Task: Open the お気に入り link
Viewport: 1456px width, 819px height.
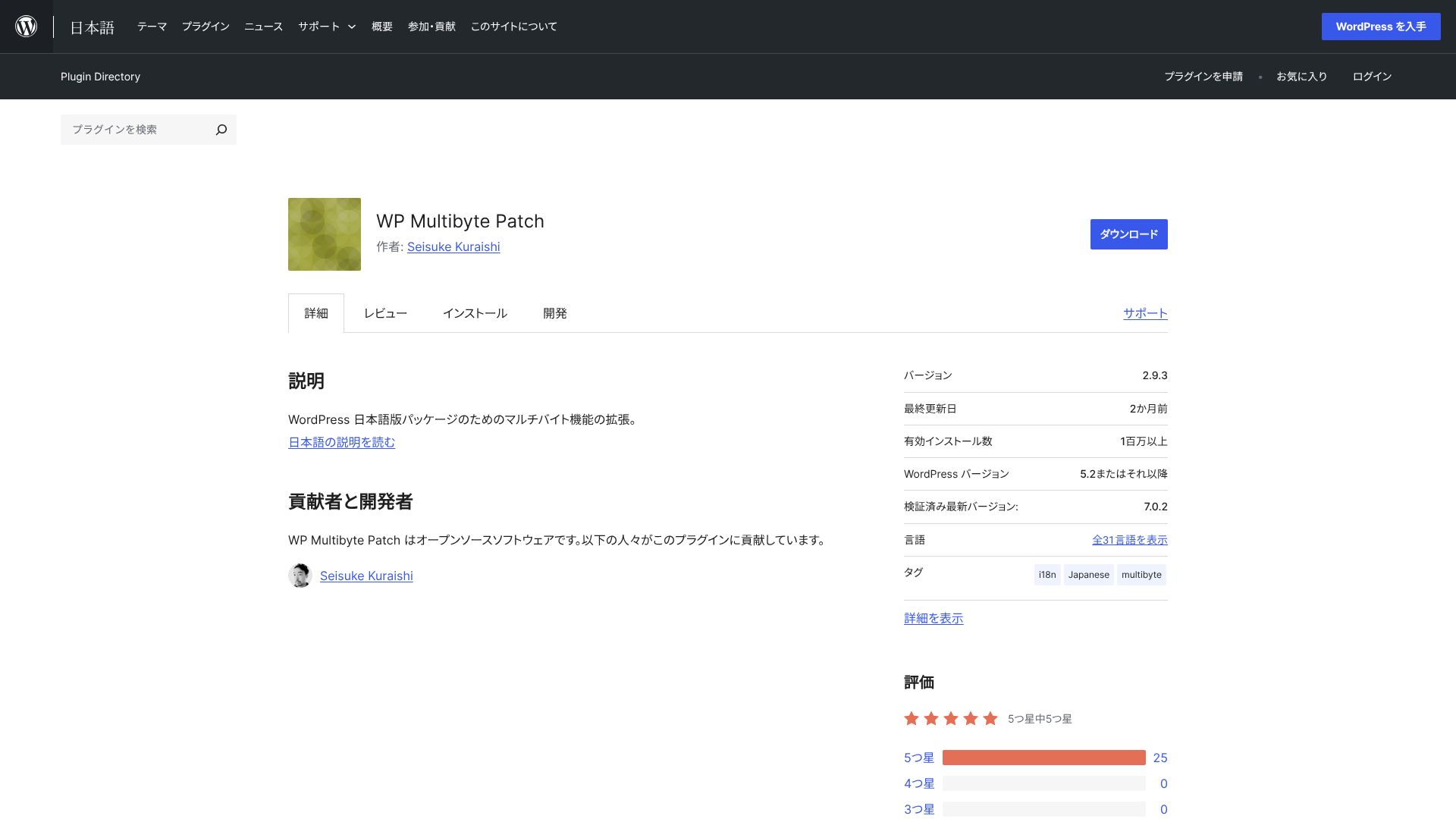Action: click(x=1301, y=77)
